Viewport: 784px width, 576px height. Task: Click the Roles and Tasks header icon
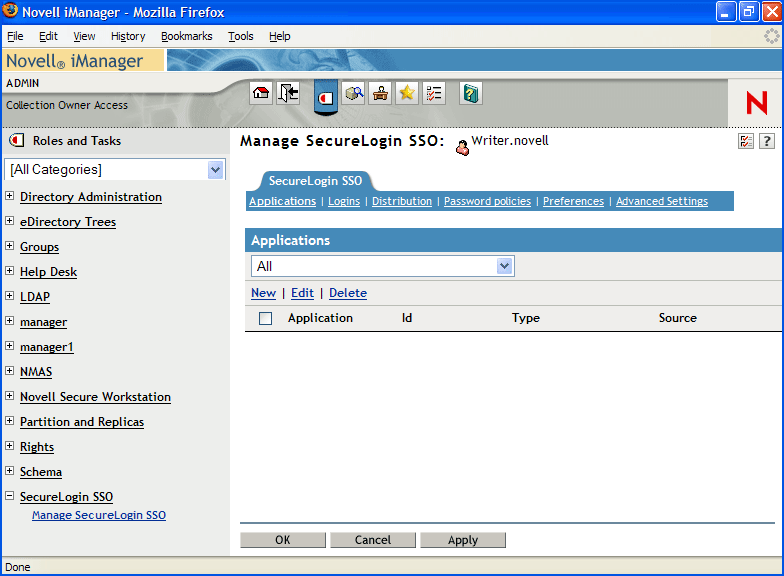click(16, 140)
